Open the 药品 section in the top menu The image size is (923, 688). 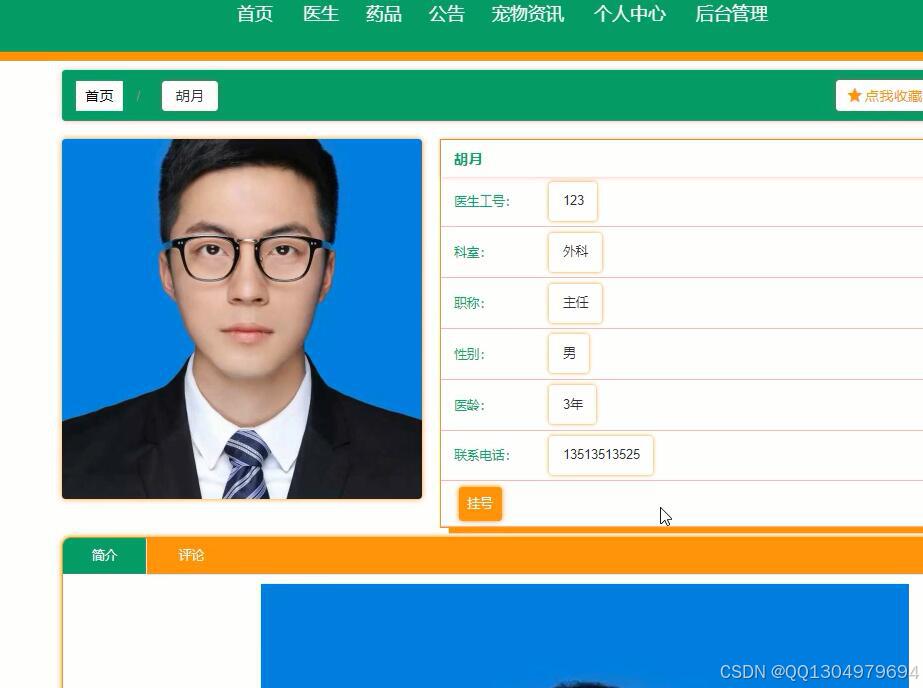382,14
